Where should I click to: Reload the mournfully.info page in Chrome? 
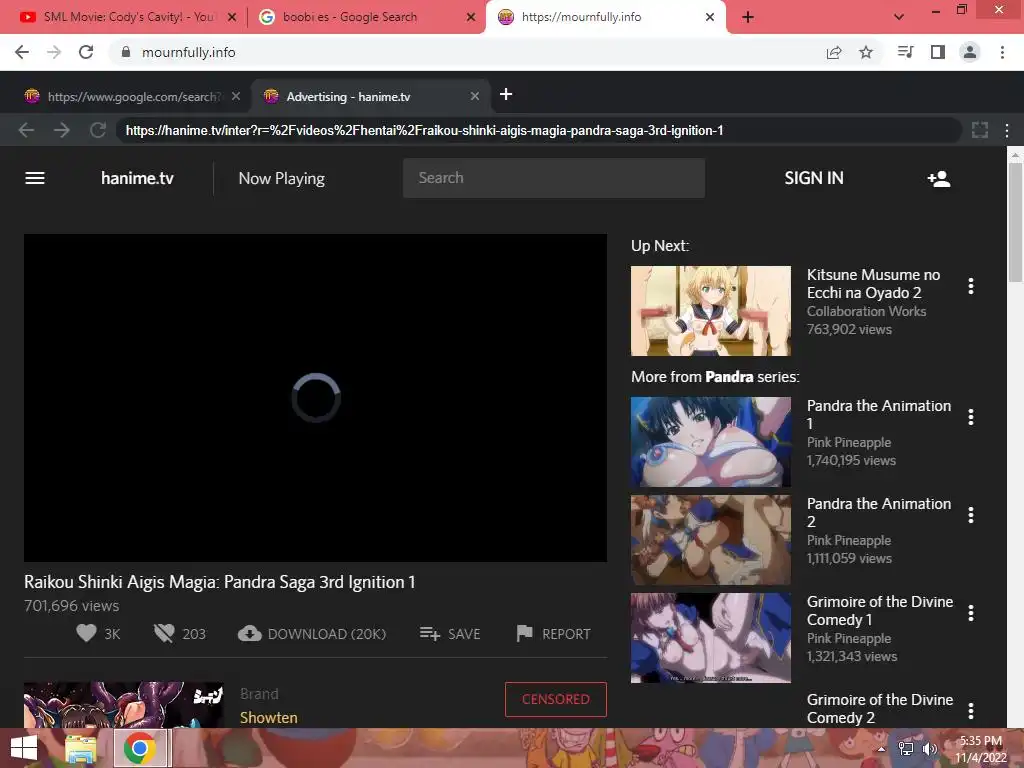[86, 52]
